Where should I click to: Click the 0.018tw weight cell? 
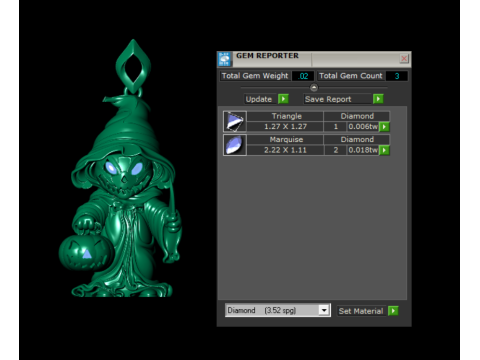(363, 150)
